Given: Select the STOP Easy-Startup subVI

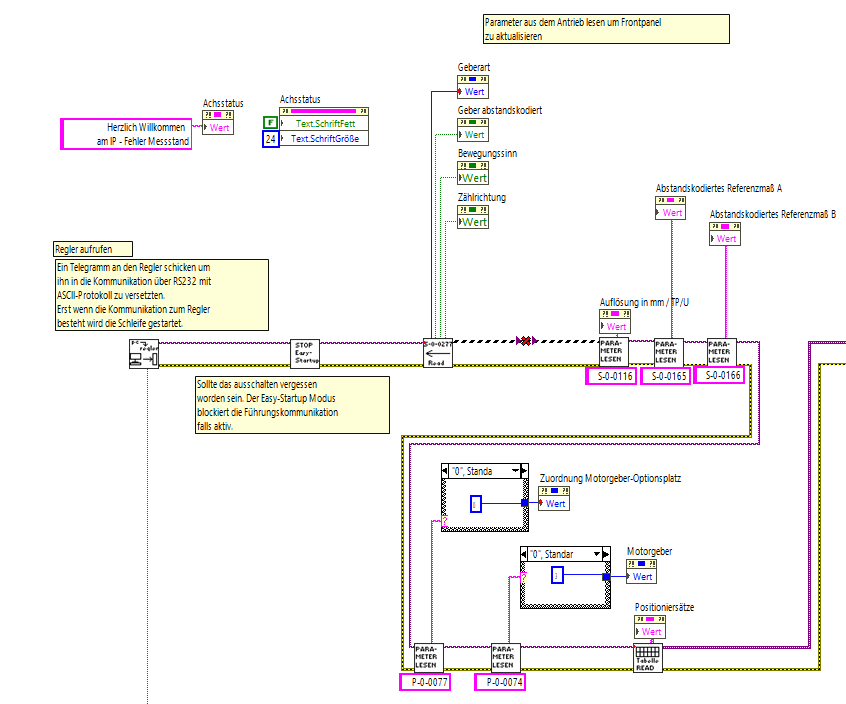Looking at the screenshot, I should click(x=304, y=354).
